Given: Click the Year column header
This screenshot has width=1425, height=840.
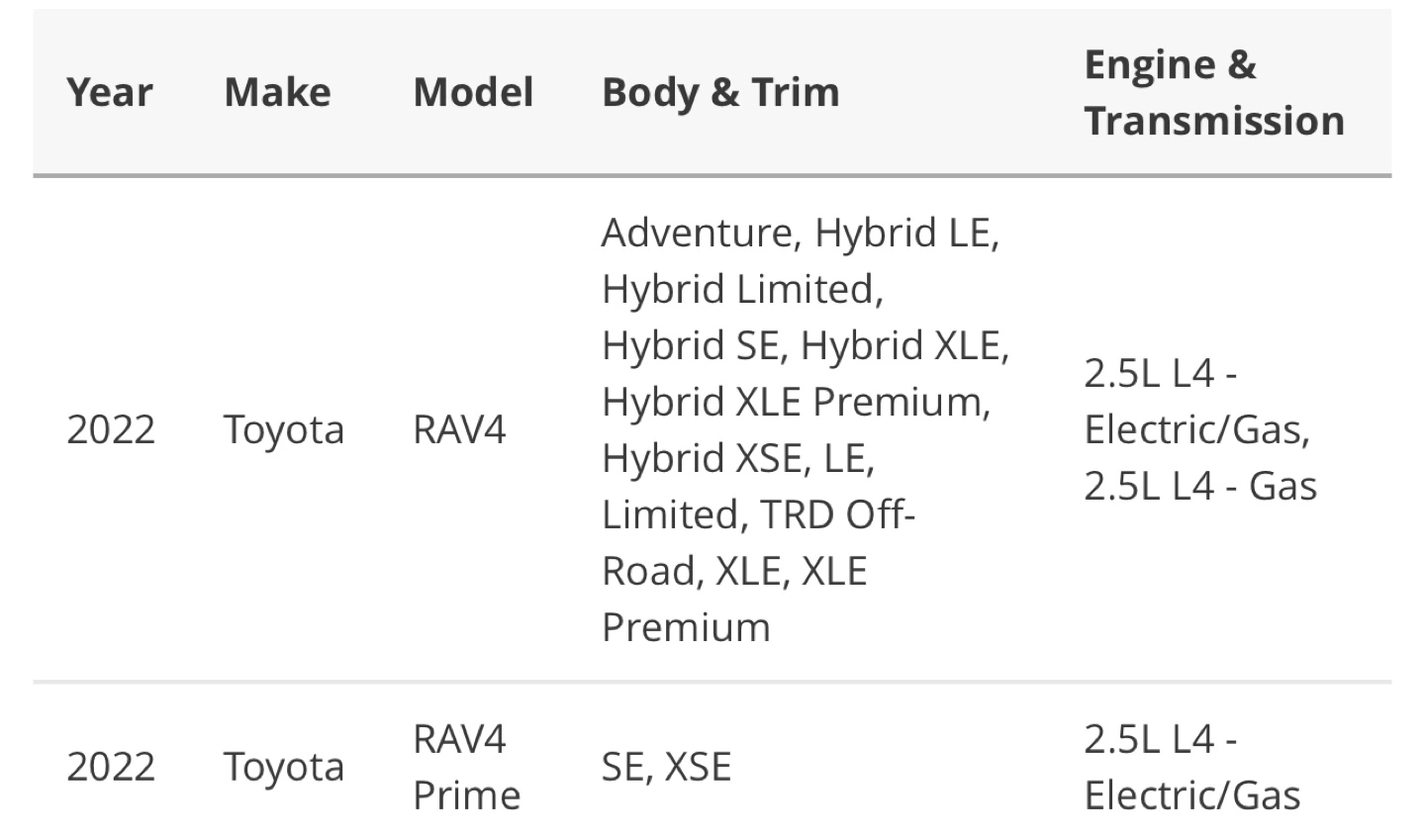Looking at the screenshot, I should [110, 93].
